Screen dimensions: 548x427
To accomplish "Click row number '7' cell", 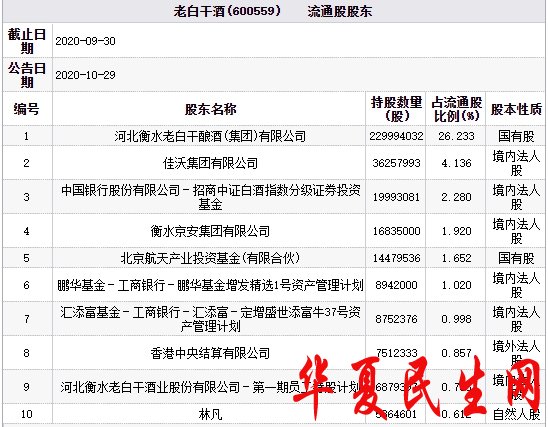I will [27, 319].
